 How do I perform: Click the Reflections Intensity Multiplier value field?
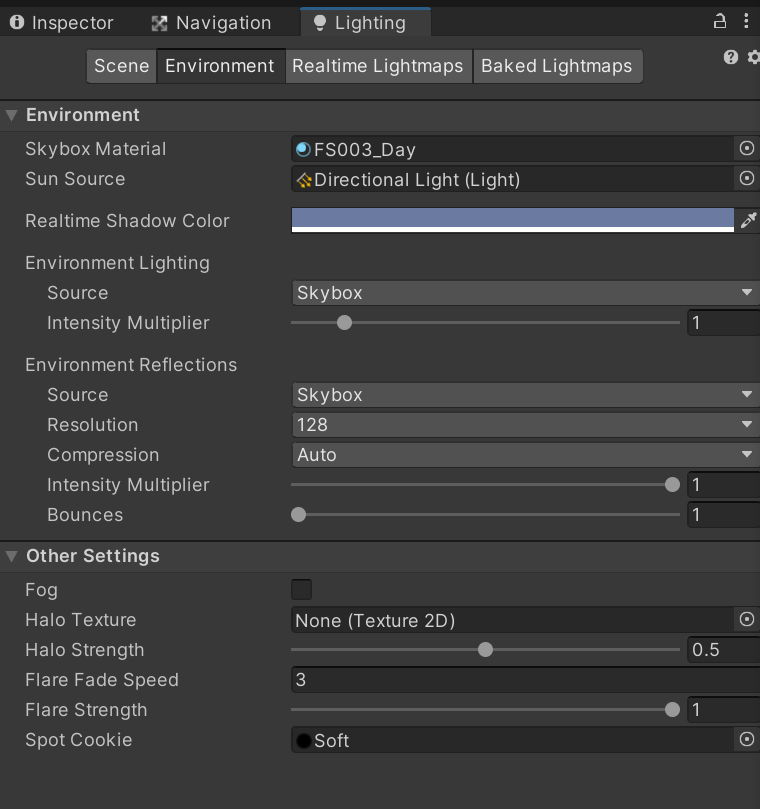click(x=723, y=484)
